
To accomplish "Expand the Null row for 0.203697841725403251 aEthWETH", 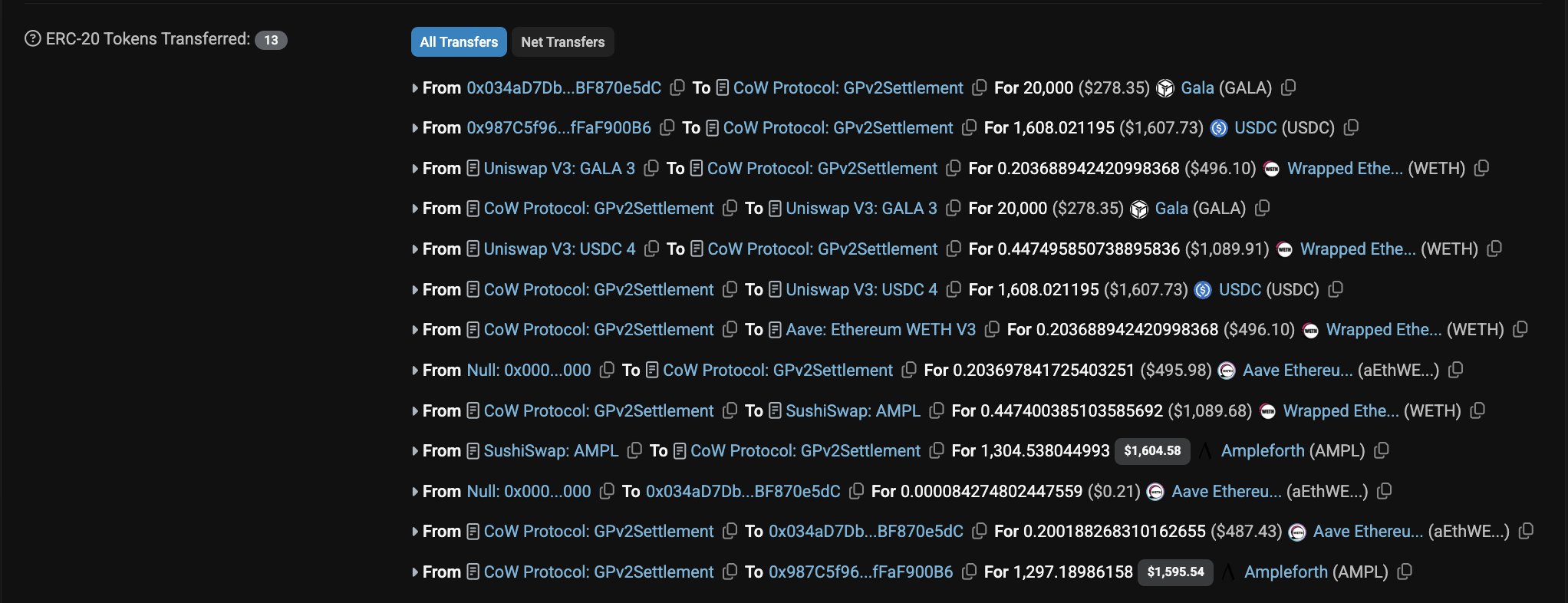I will pyautogui.click(x=415, y=371).
